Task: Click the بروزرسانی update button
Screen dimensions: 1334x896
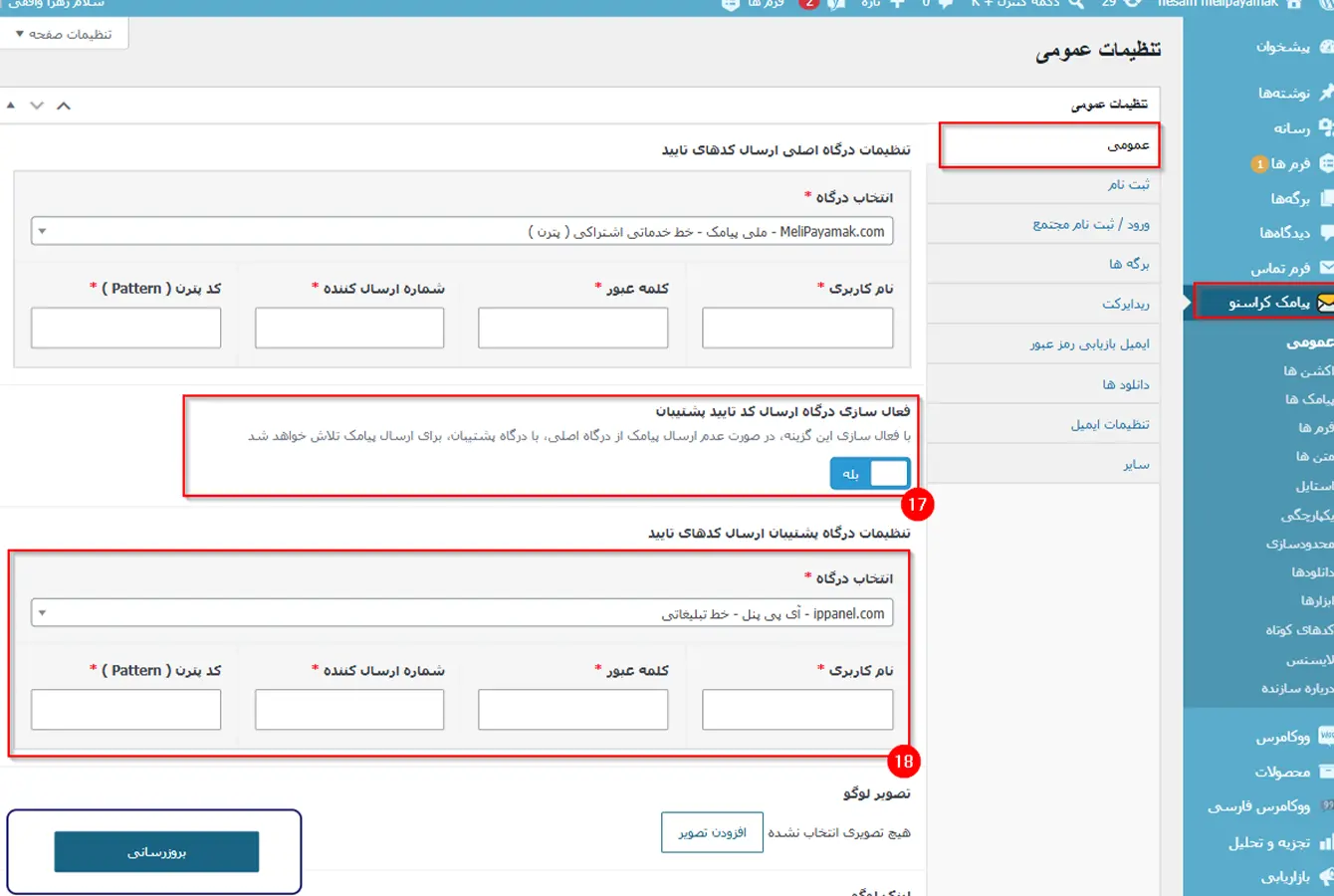Action: point(156,852)
